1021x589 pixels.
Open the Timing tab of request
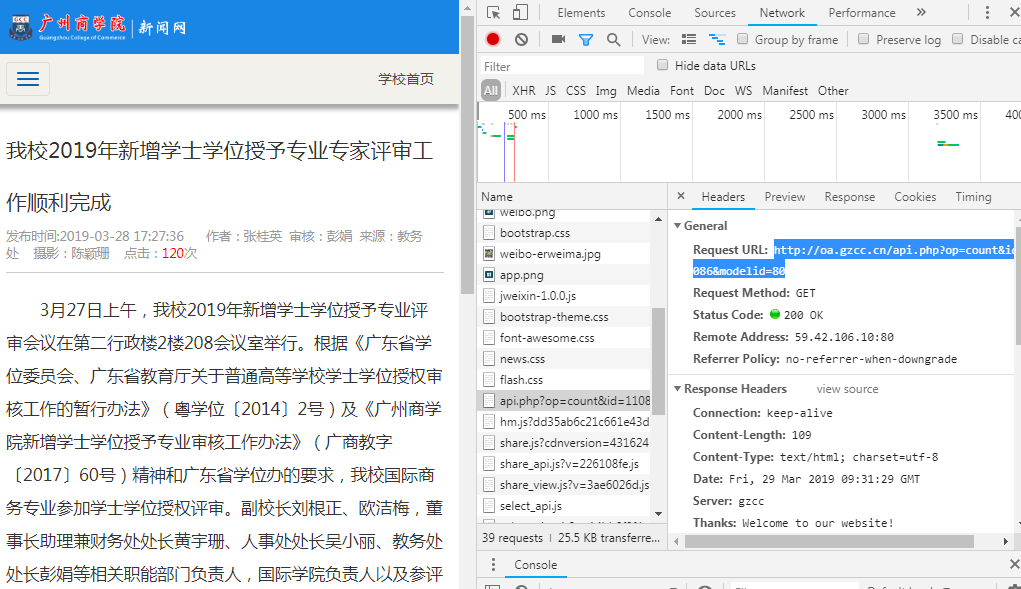973,197
